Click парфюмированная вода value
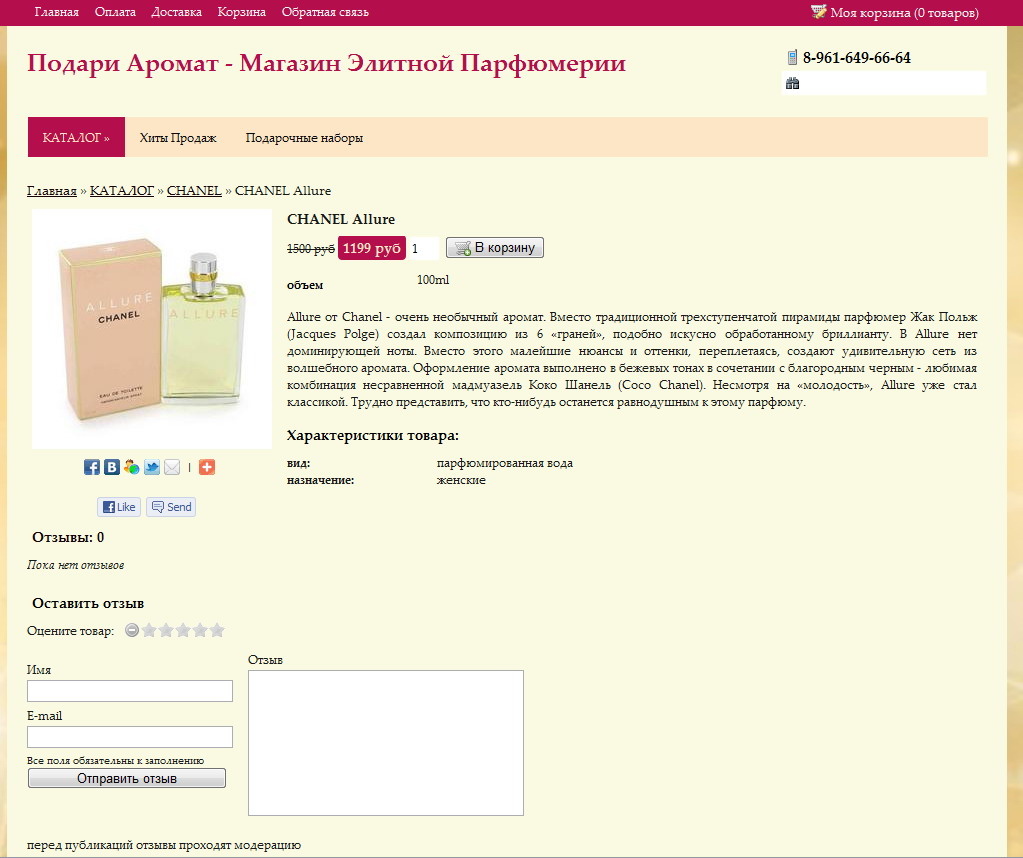The width and height of the screenshot is (1023, 858). (505, 463)
